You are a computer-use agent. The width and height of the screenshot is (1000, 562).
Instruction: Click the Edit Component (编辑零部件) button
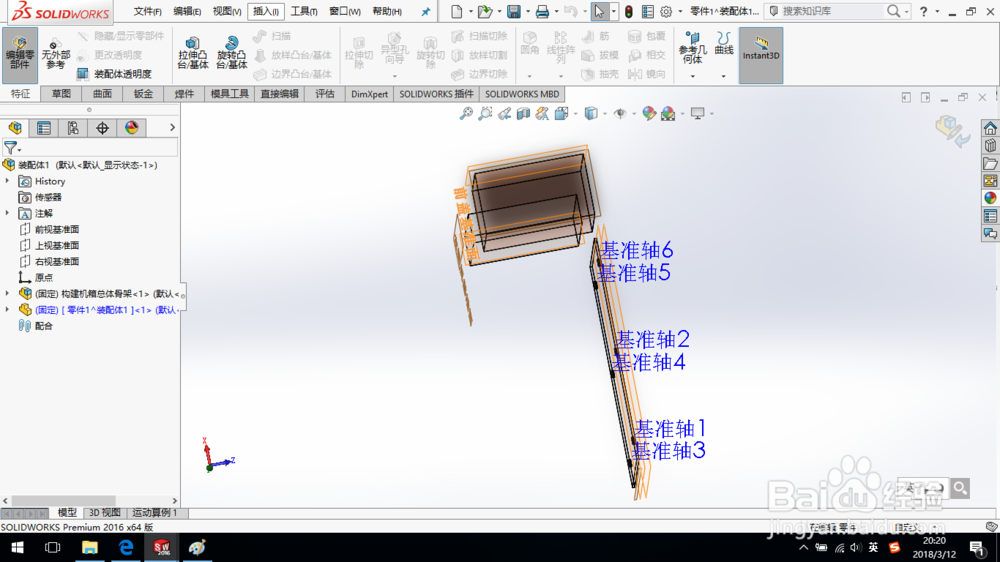click(x=20, y=55)
